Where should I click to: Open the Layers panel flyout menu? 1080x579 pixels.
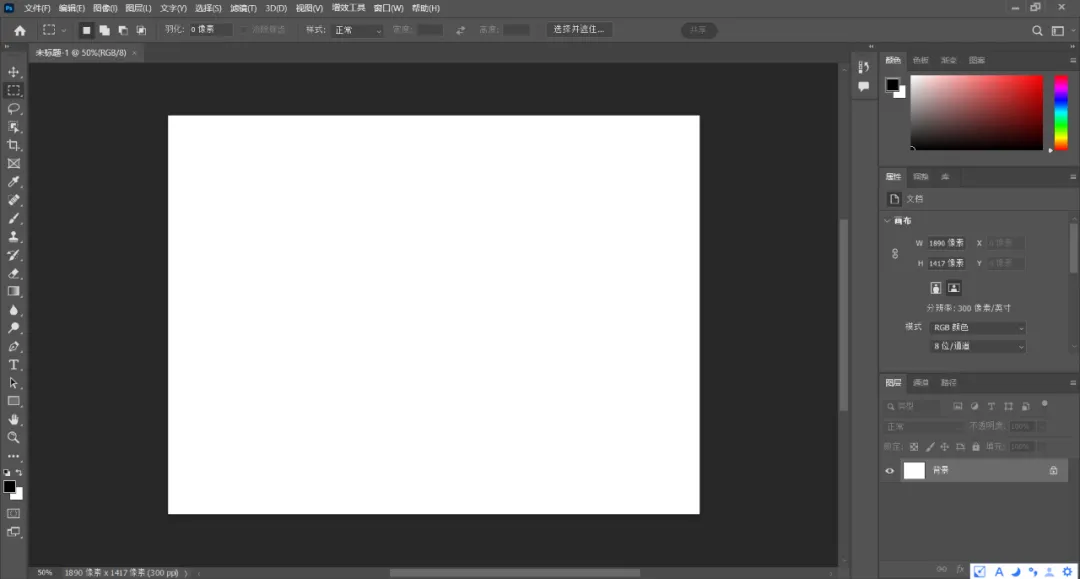pyautogui.click(x=1072, y=383)
